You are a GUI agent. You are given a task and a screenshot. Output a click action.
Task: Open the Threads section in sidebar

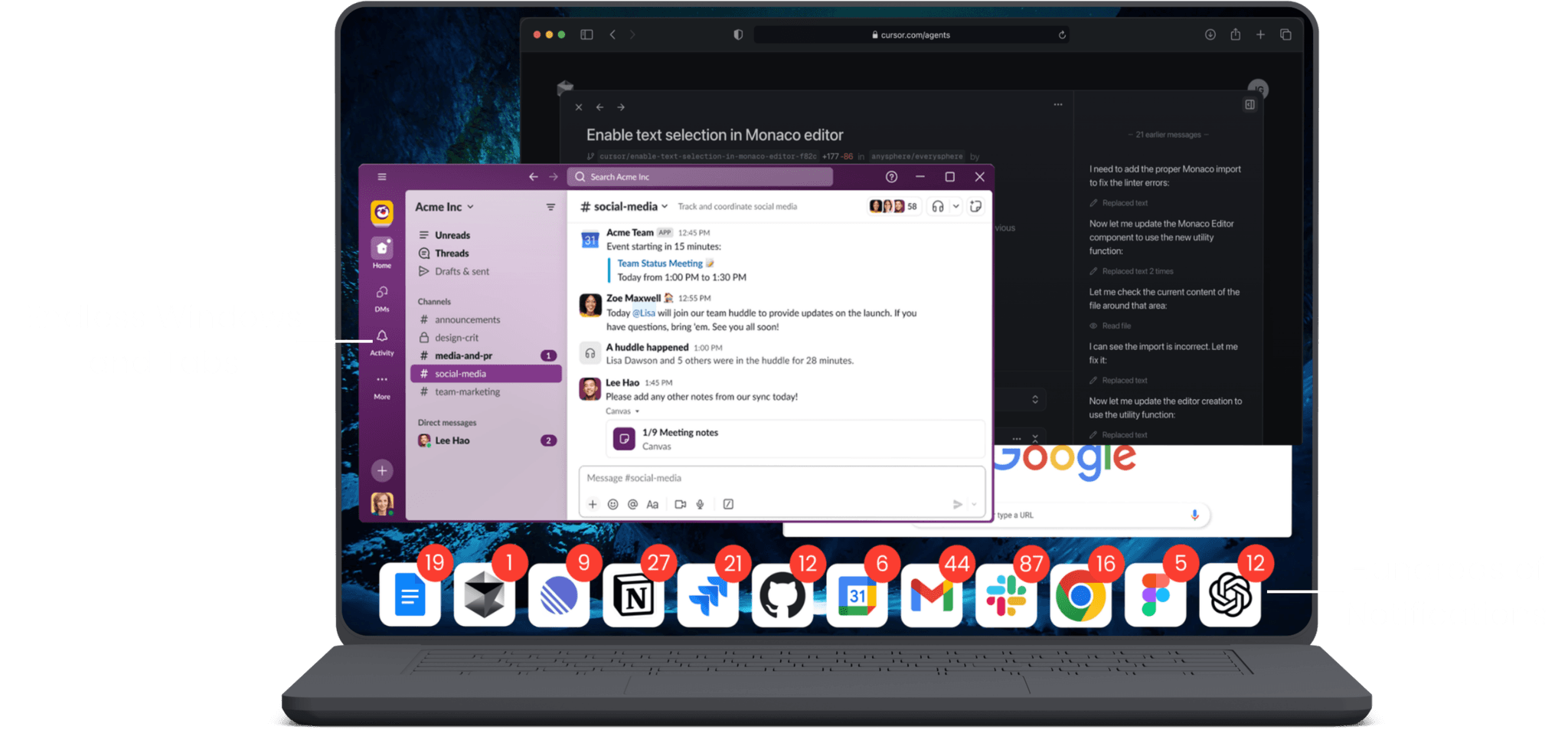pyautogui.click(x=452, y=254)
